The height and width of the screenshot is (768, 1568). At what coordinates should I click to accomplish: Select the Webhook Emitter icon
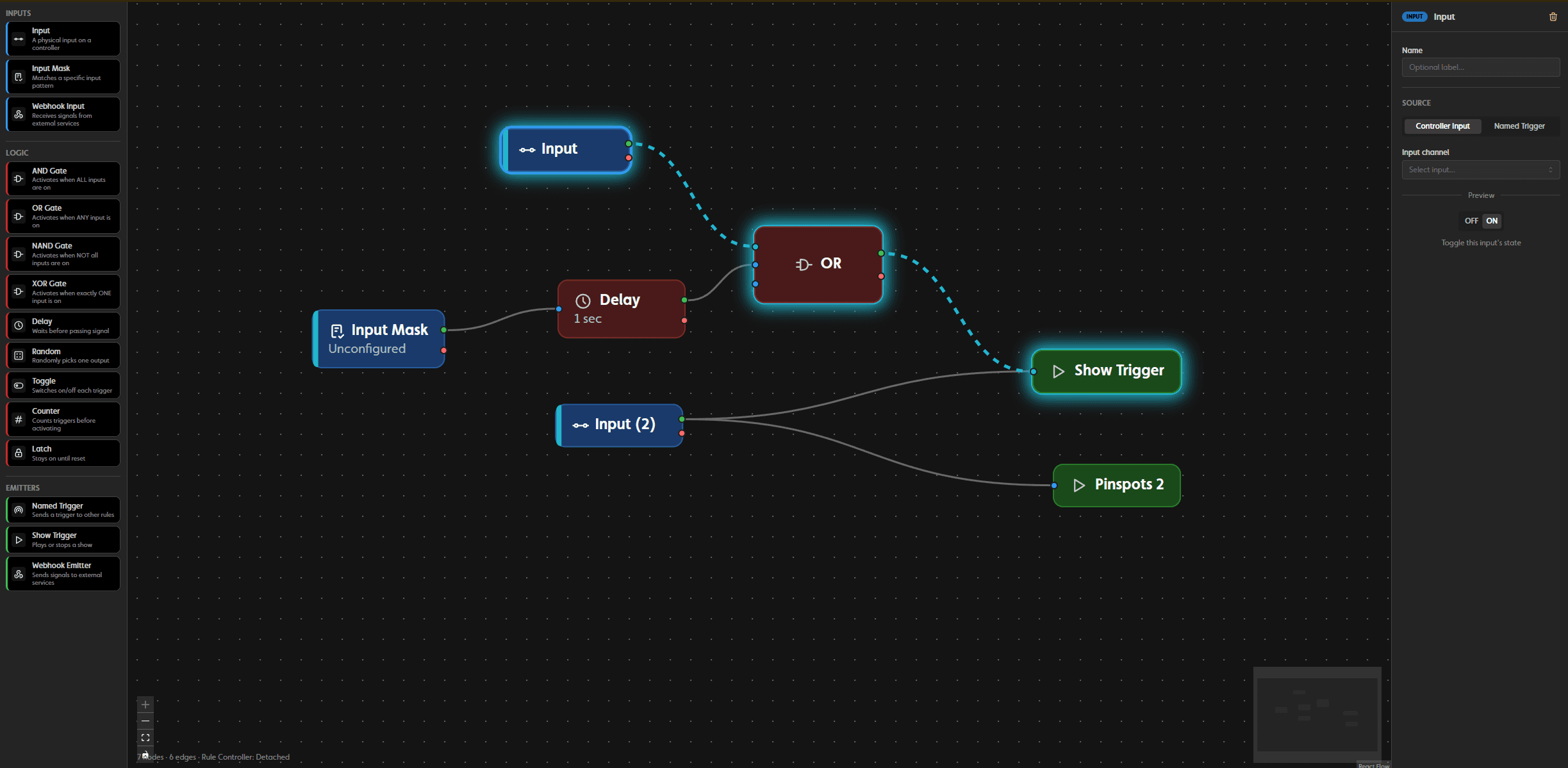18,573
